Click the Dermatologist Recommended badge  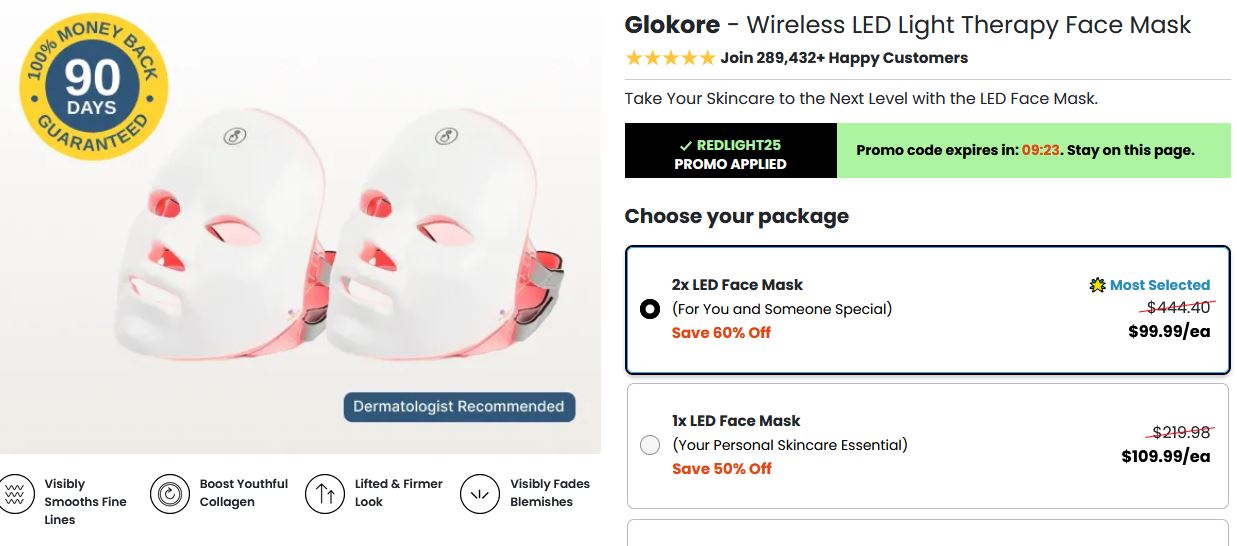(x=459, y=407)
